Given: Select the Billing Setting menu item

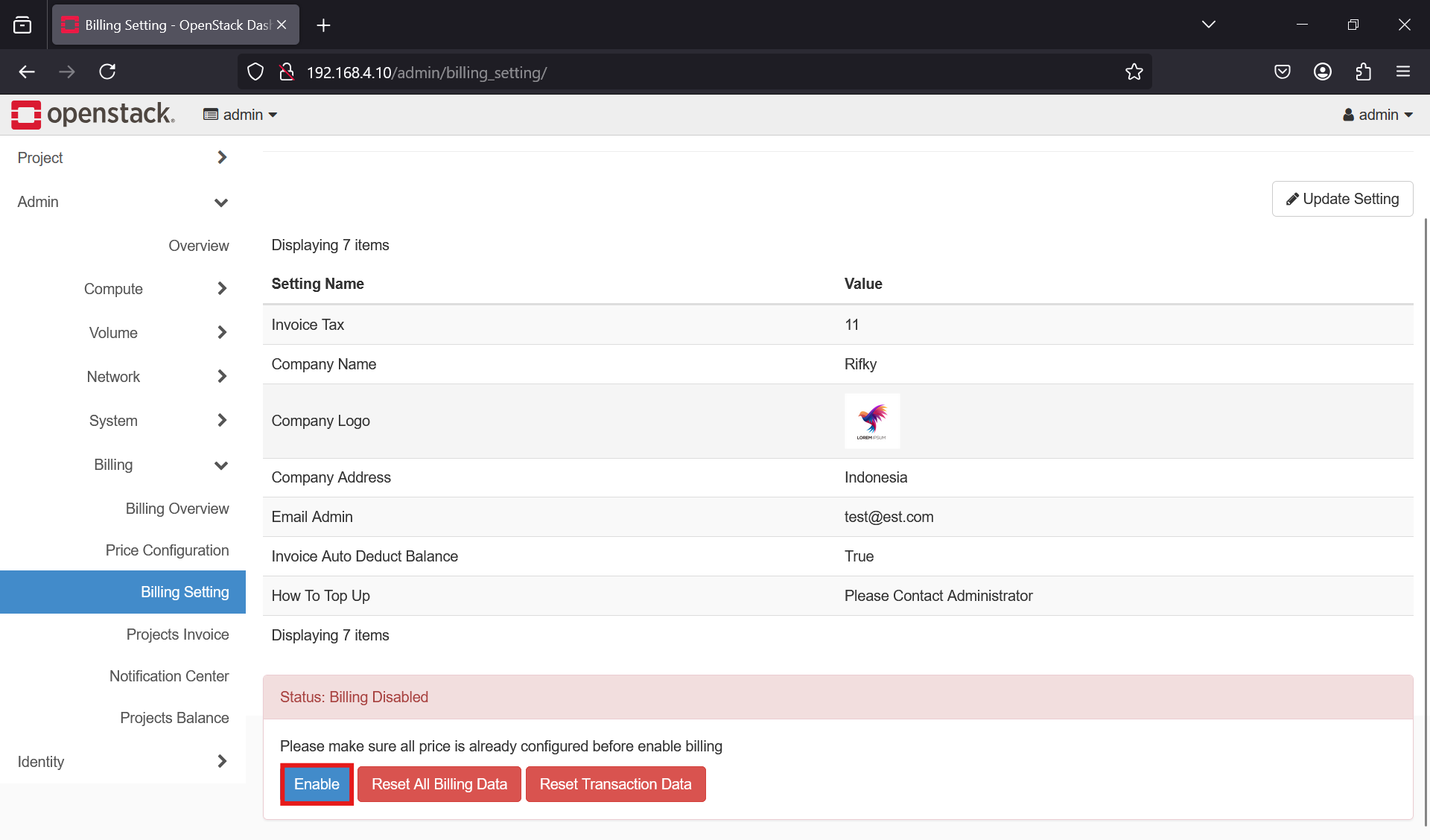Looking at the screenshot, I should (123, 592).
